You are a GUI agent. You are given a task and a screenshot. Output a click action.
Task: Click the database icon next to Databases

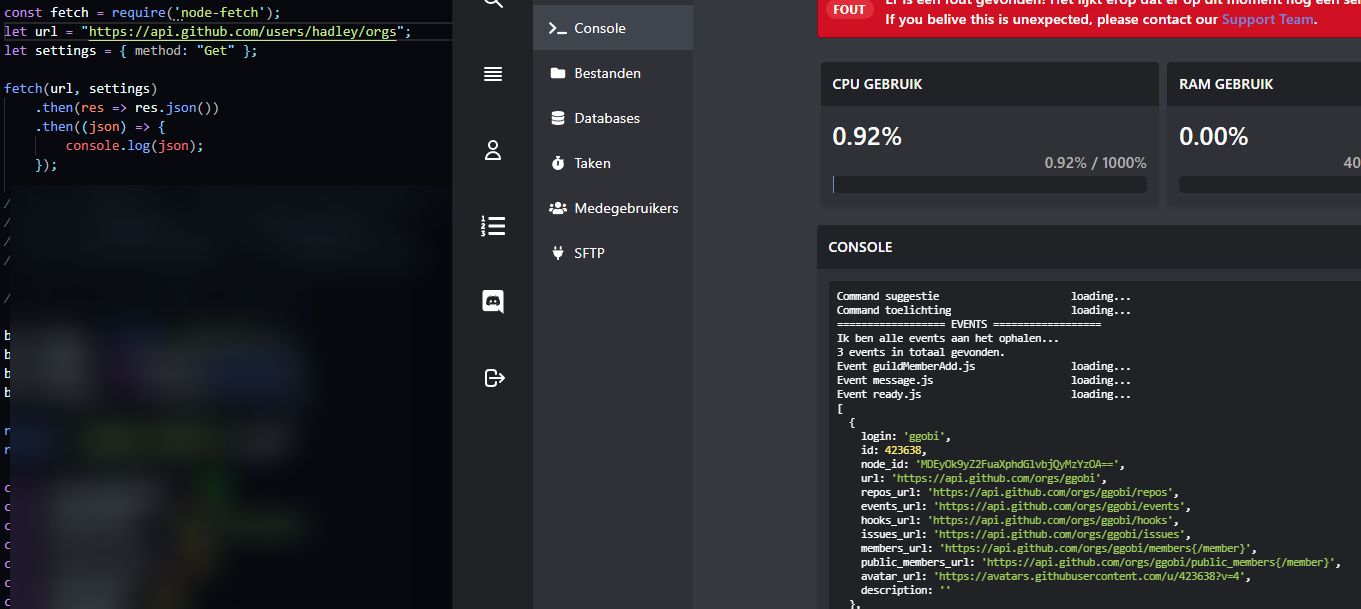(557, 118)
